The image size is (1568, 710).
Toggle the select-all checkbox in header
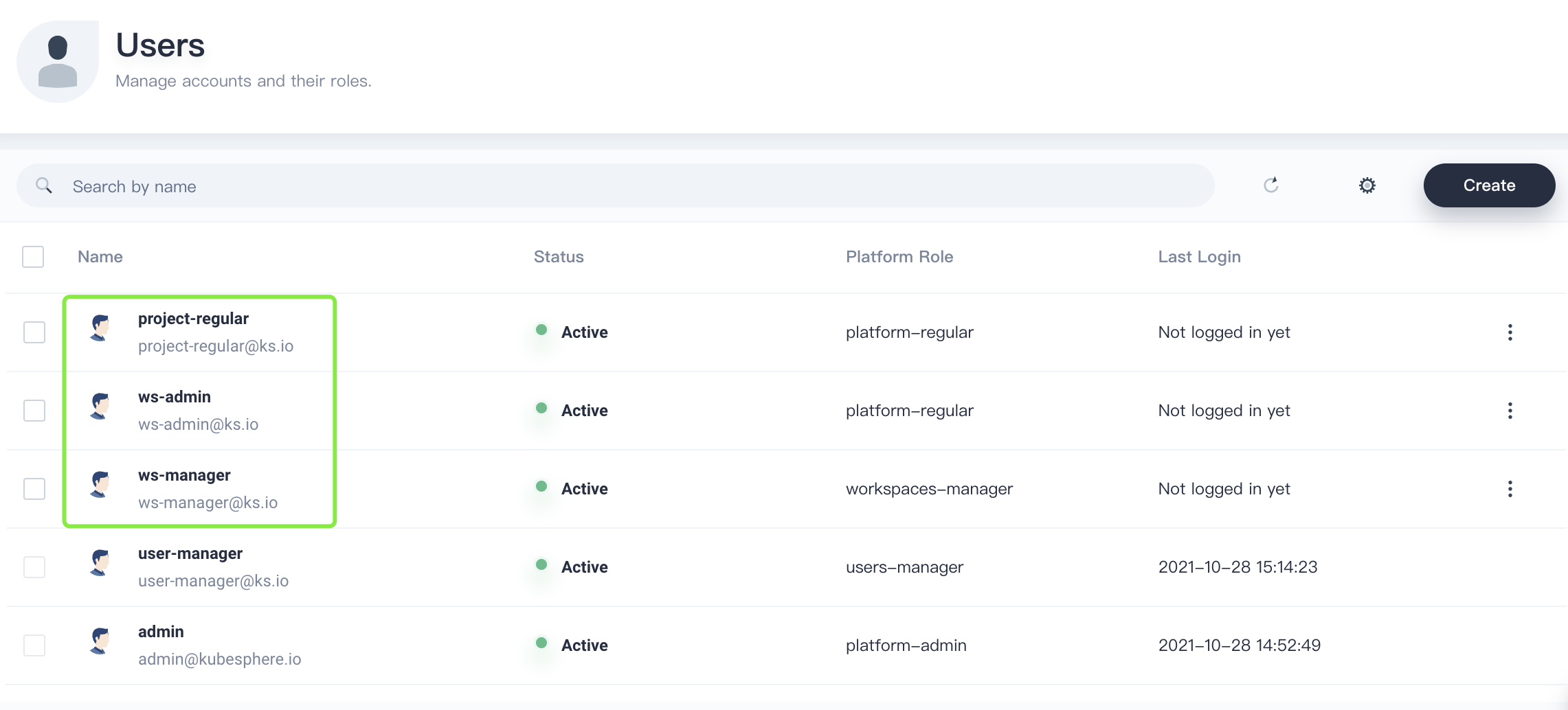click(x=33, y=257)
